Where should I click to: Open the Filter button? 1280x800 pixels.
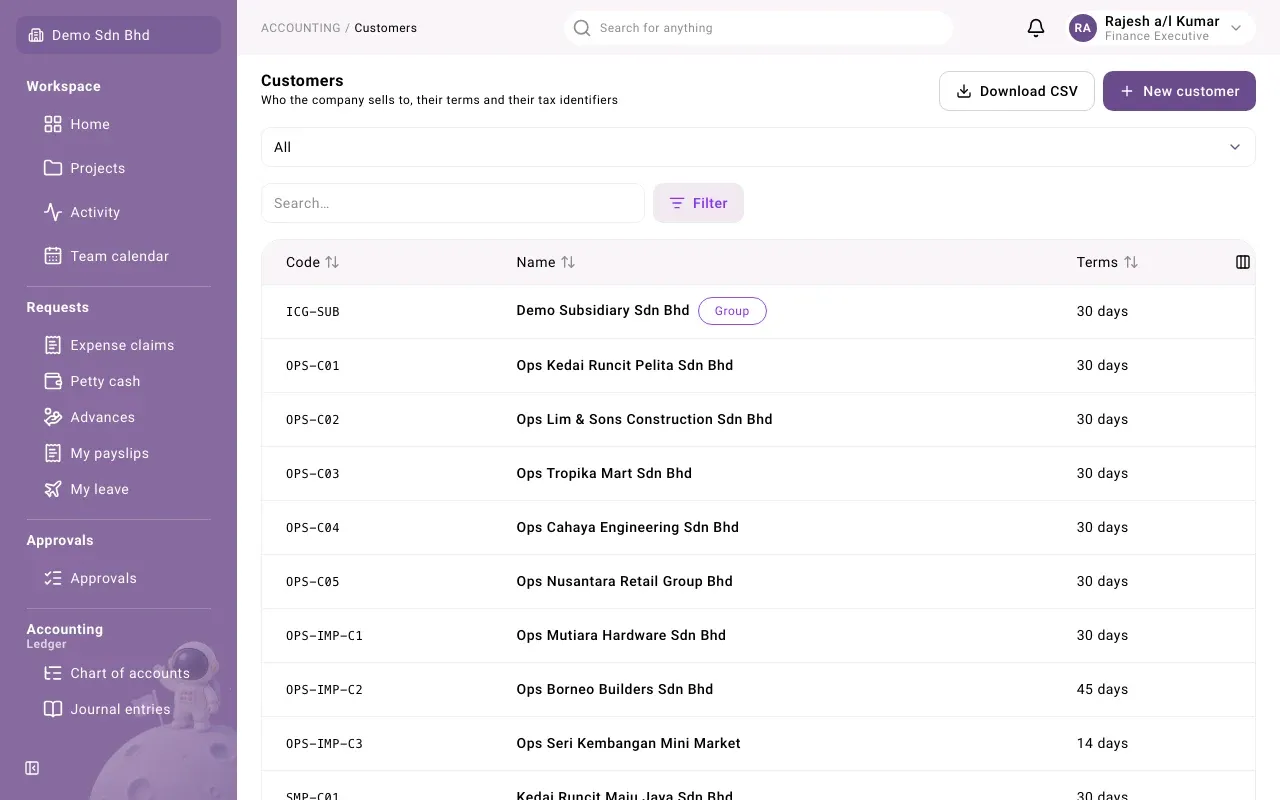coord(698,203)
